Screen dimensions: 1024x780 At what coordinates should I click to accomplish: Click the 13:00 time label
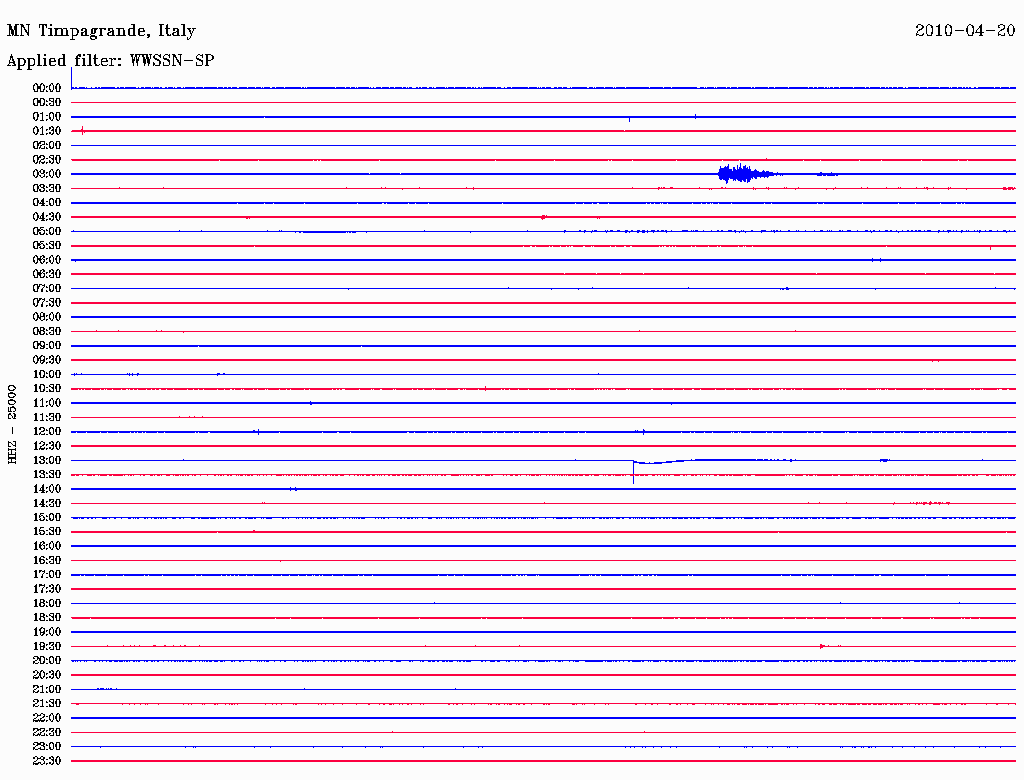(47, 460)
